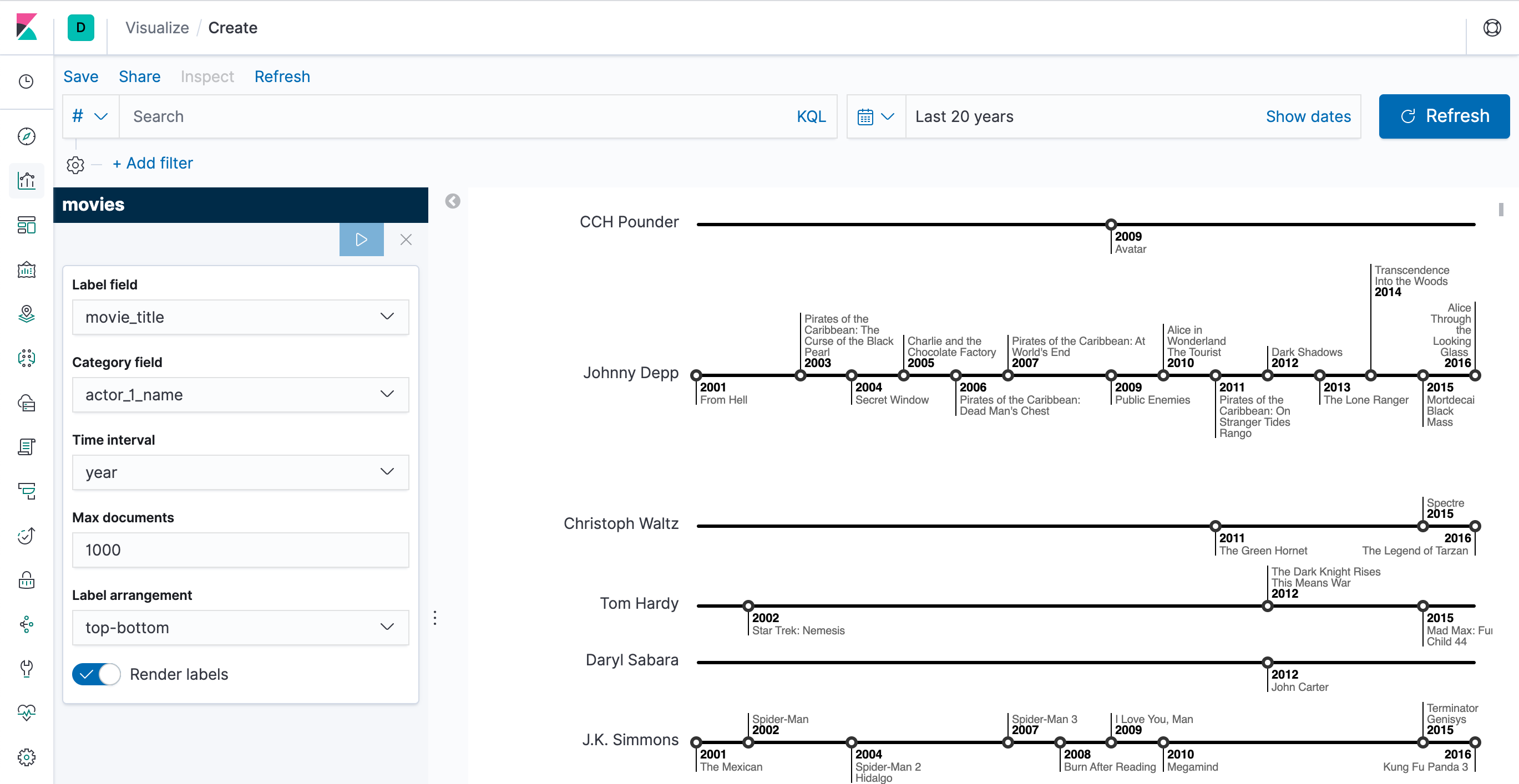Click the Maps icon in left sidebar
Image resolution: width=1519 pixels, height=784 pixels.
click(26, 313)
